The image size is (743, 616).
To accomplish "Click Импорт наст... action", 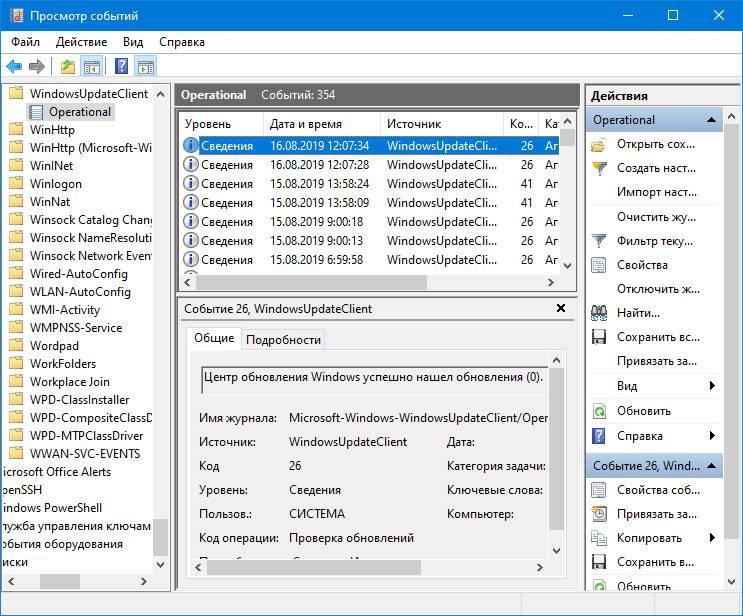I will 657,192.
